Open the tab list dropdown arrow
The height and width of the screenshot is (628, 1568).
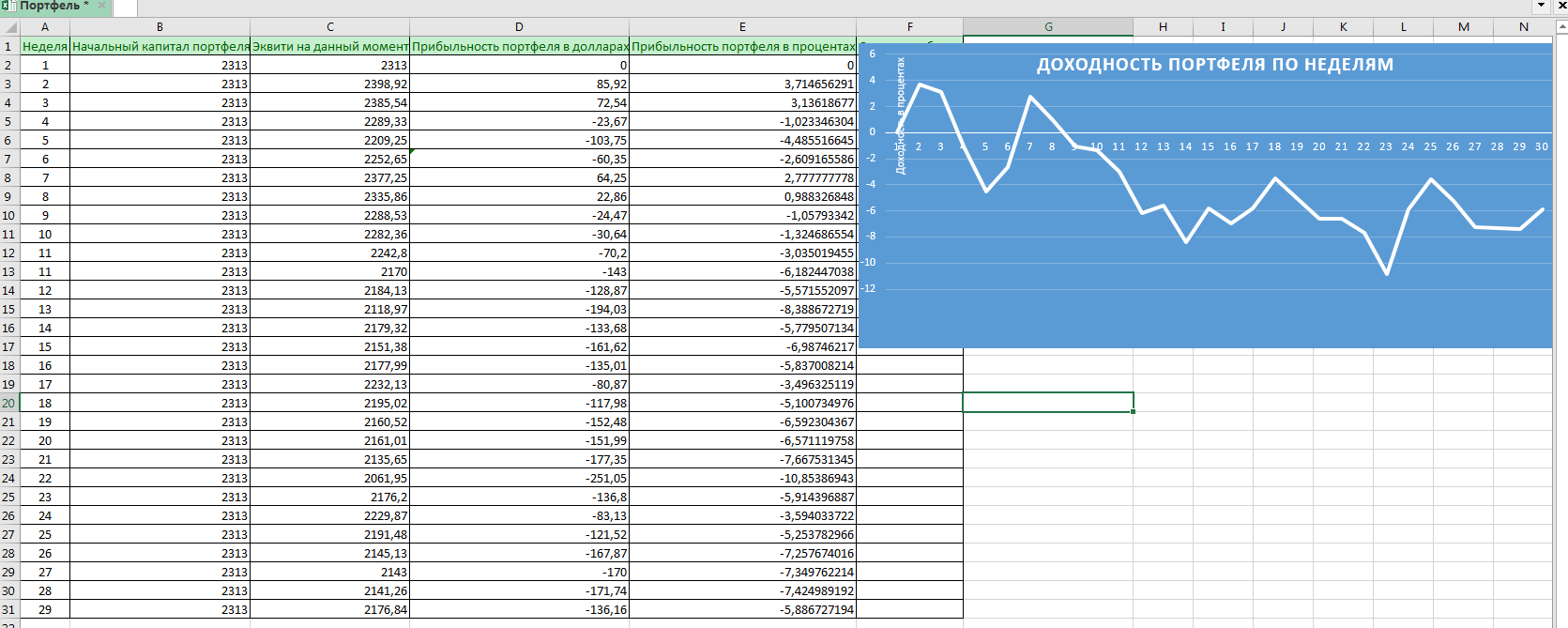click(1541, 6)
